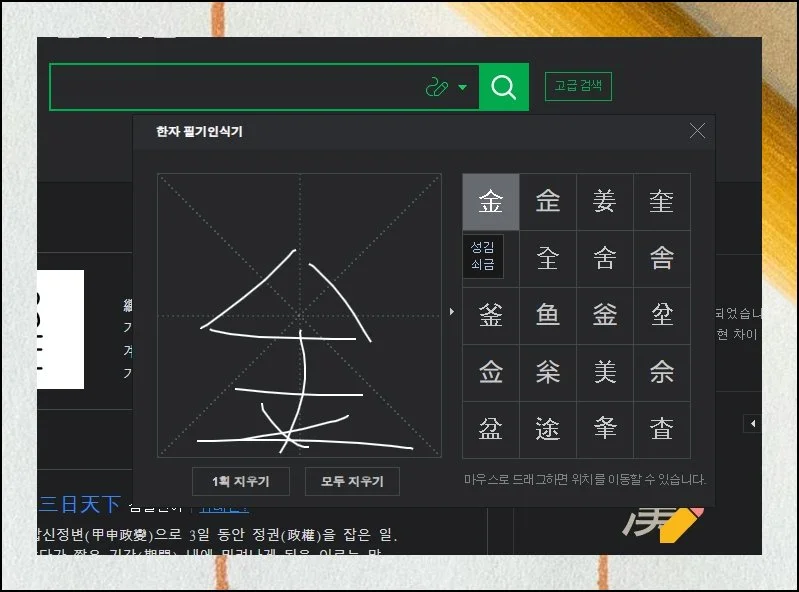
Task: Choose the 美 candidate character
Action: tap(604, 373)
